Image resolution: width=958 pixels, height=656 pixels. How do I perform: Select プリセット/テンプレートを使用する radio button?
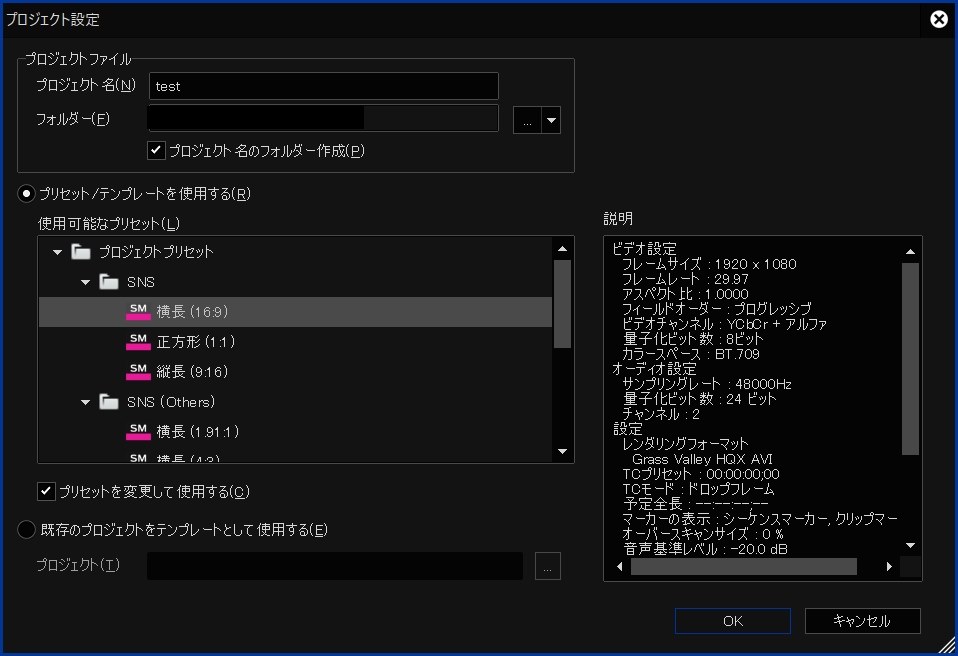(26, 194)
